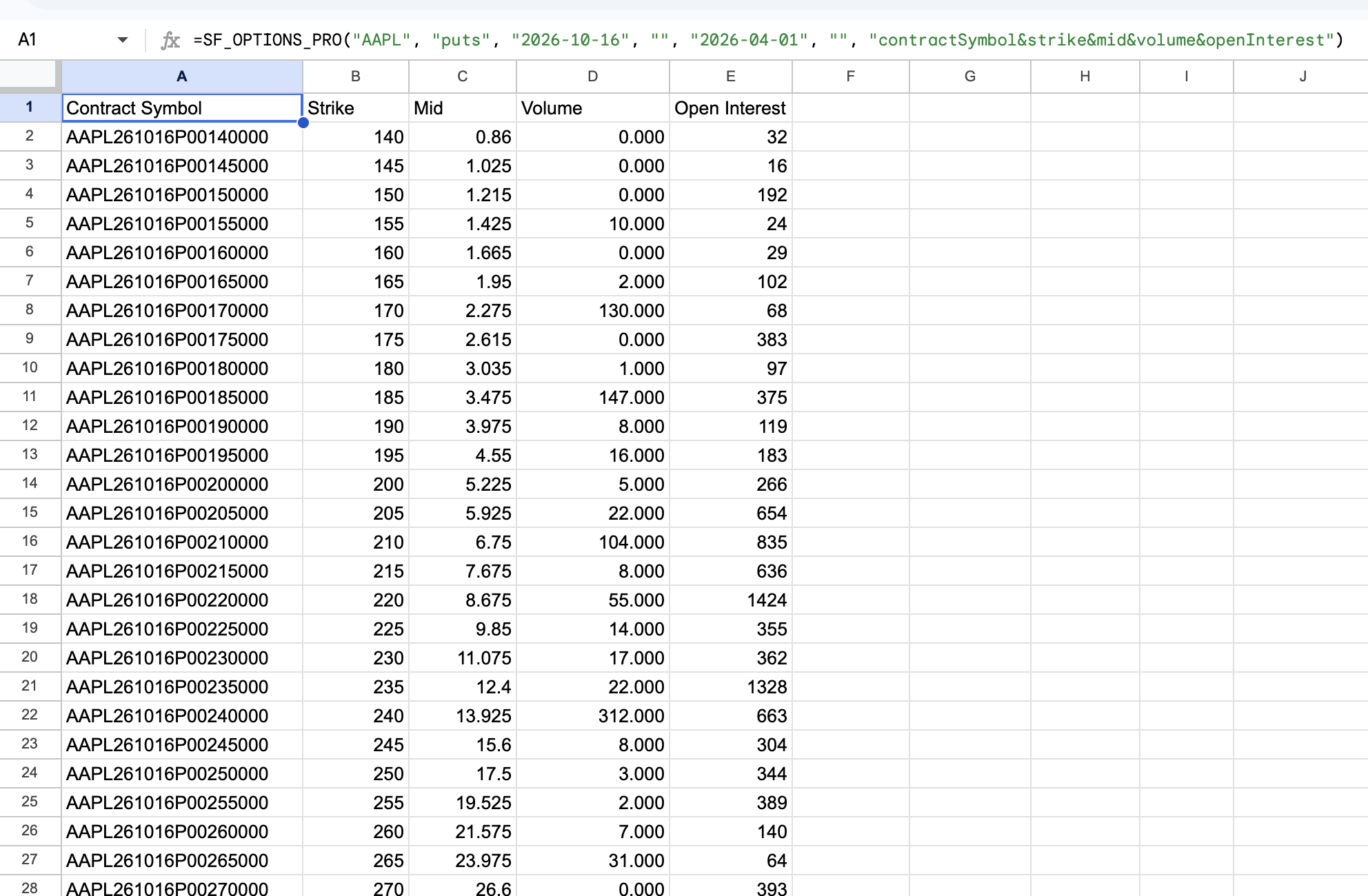Select column D header
Viewport: 1368px width, 896px height.
point(593,77)
